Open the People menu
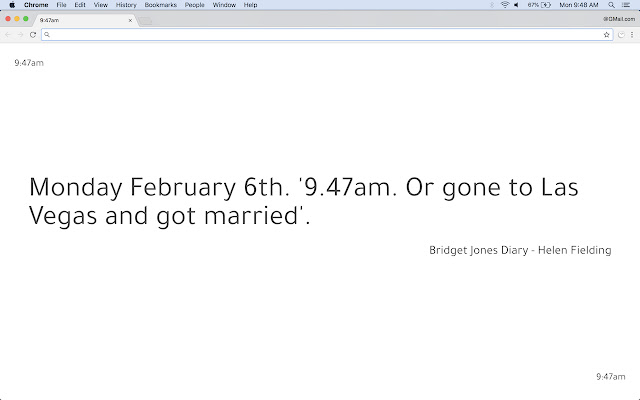This screenshot has height=400, width=640. (x=193, y=5)
